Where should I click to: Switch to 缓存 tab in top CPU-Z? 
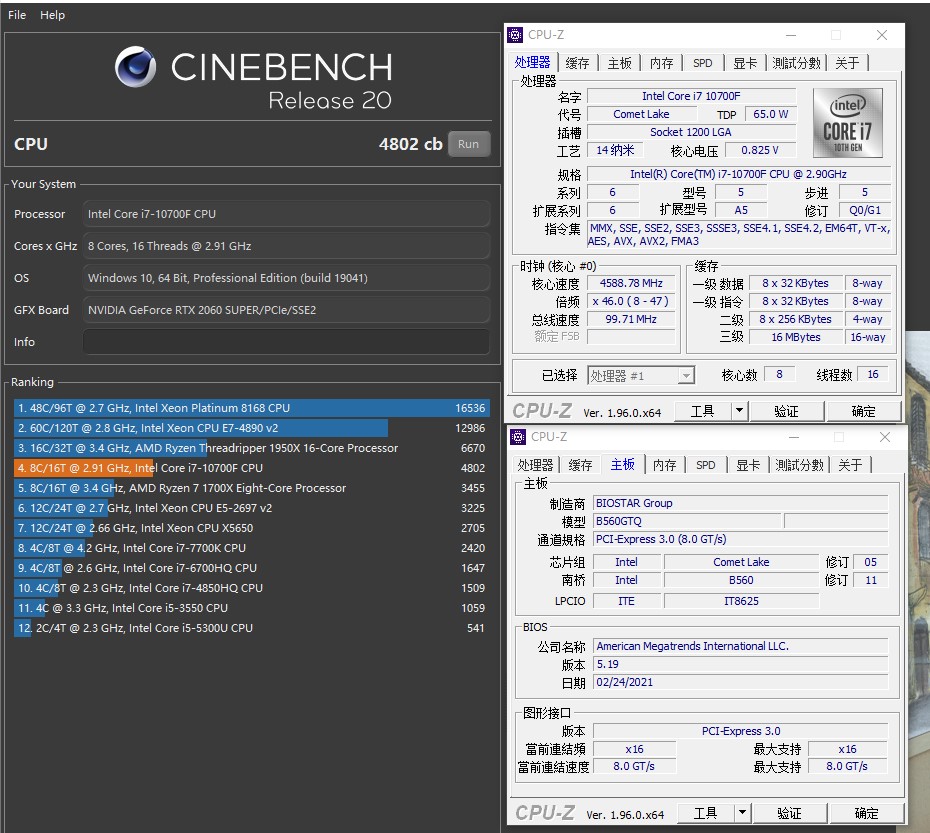point(577,63)
